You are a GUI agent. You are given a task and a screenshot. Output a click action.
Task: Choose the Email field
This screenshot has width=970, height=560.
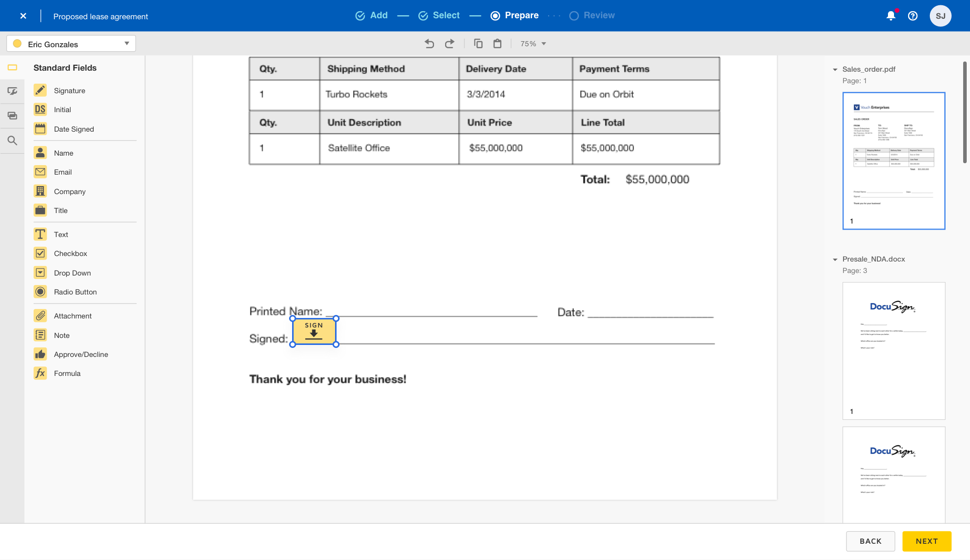pyautogui.click(x=53, y=172)
